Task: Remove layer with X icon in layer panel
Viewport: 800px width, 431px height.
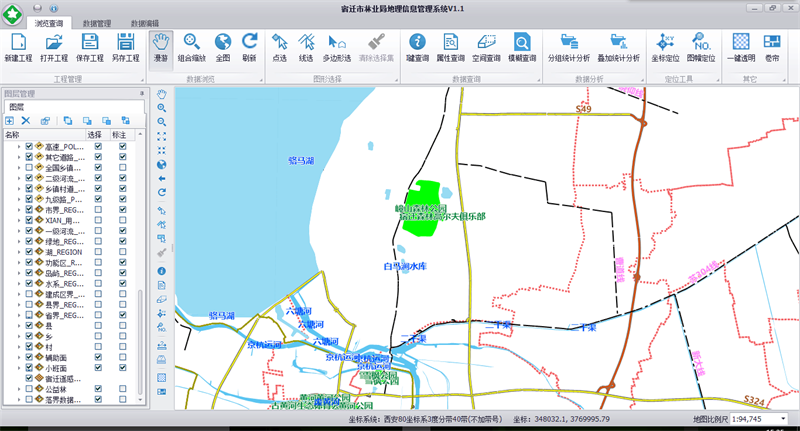Action: (x=26, y=121)
